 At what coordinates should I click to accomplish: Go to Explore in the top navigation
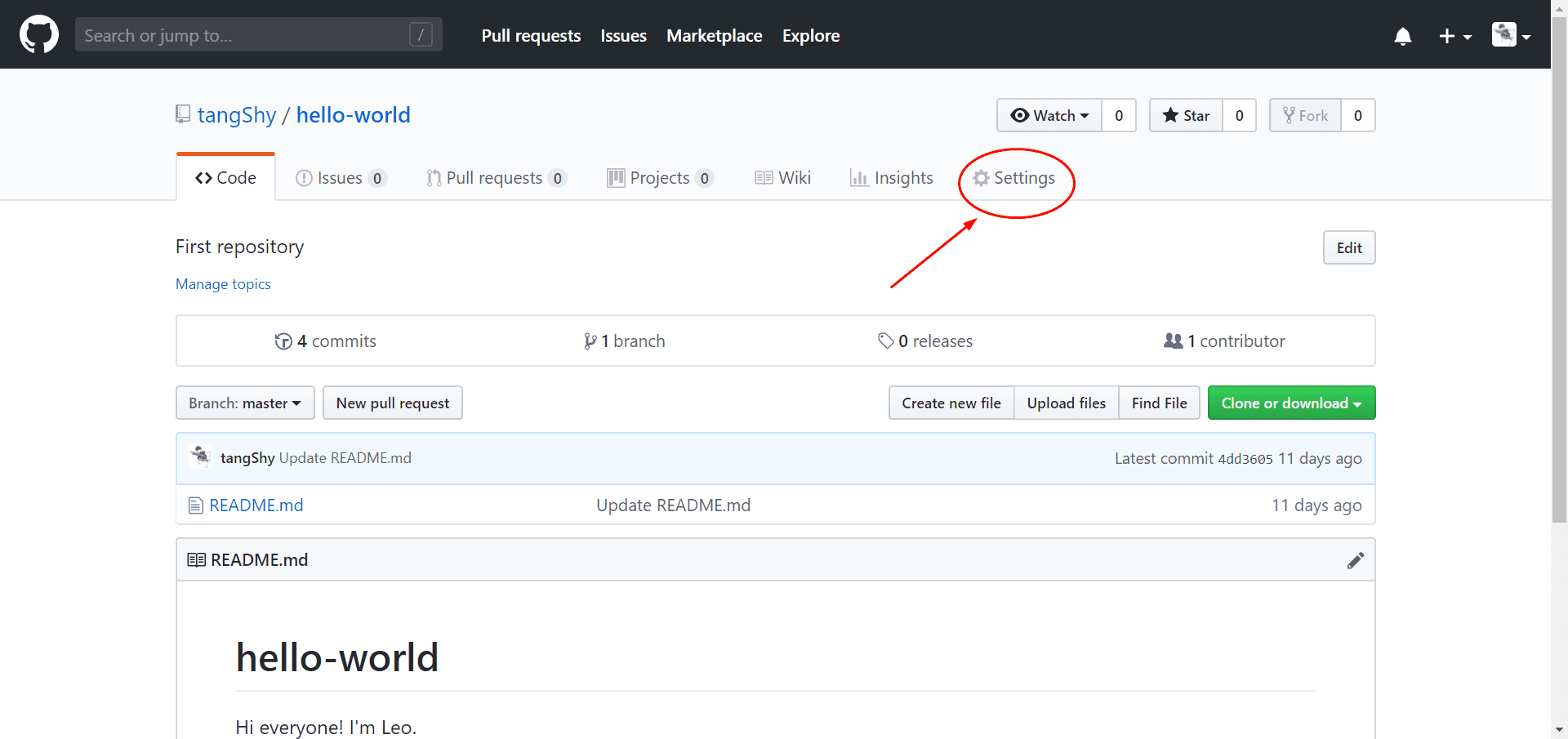(x=811, y=36)
